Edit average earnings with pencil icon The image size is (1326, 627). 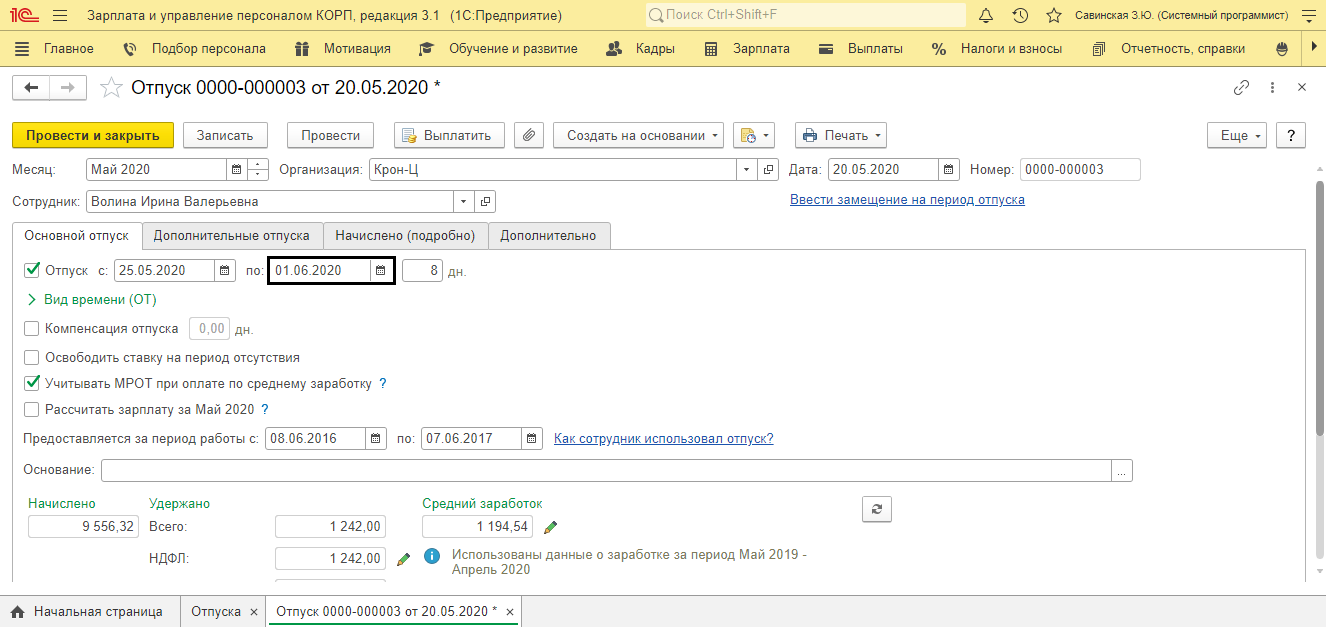550,527
